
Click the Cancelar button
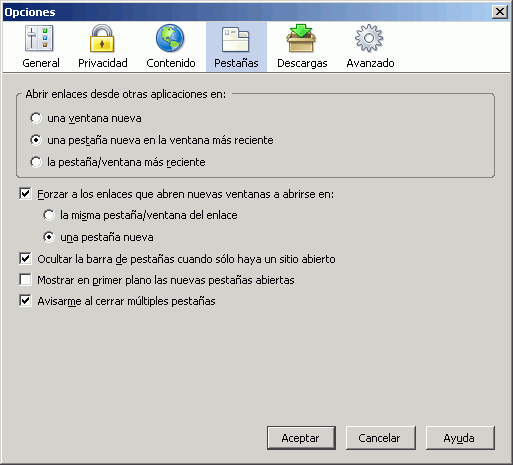pyautogui.click(x=380, y=438)
